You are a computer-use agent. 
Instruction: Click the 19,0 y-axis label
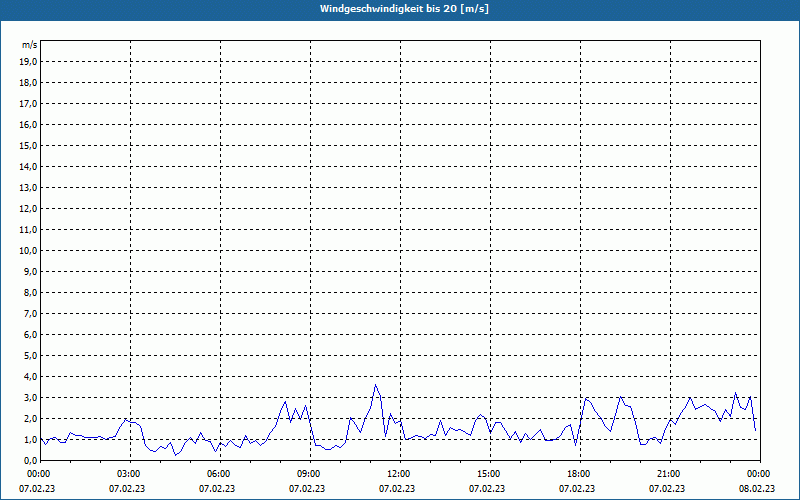(28, 62)
